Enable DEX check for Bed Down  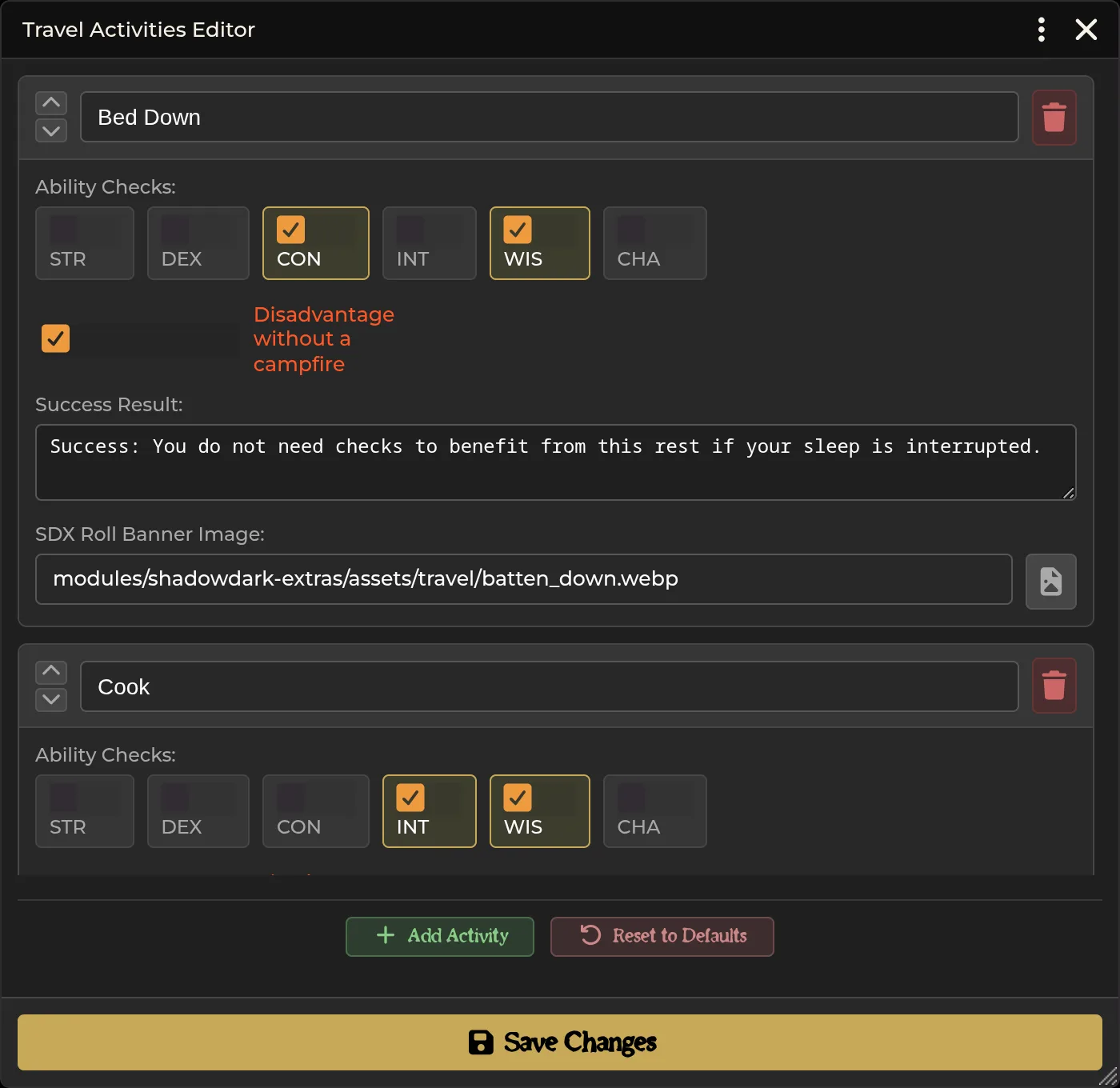[x=198, y=243]
